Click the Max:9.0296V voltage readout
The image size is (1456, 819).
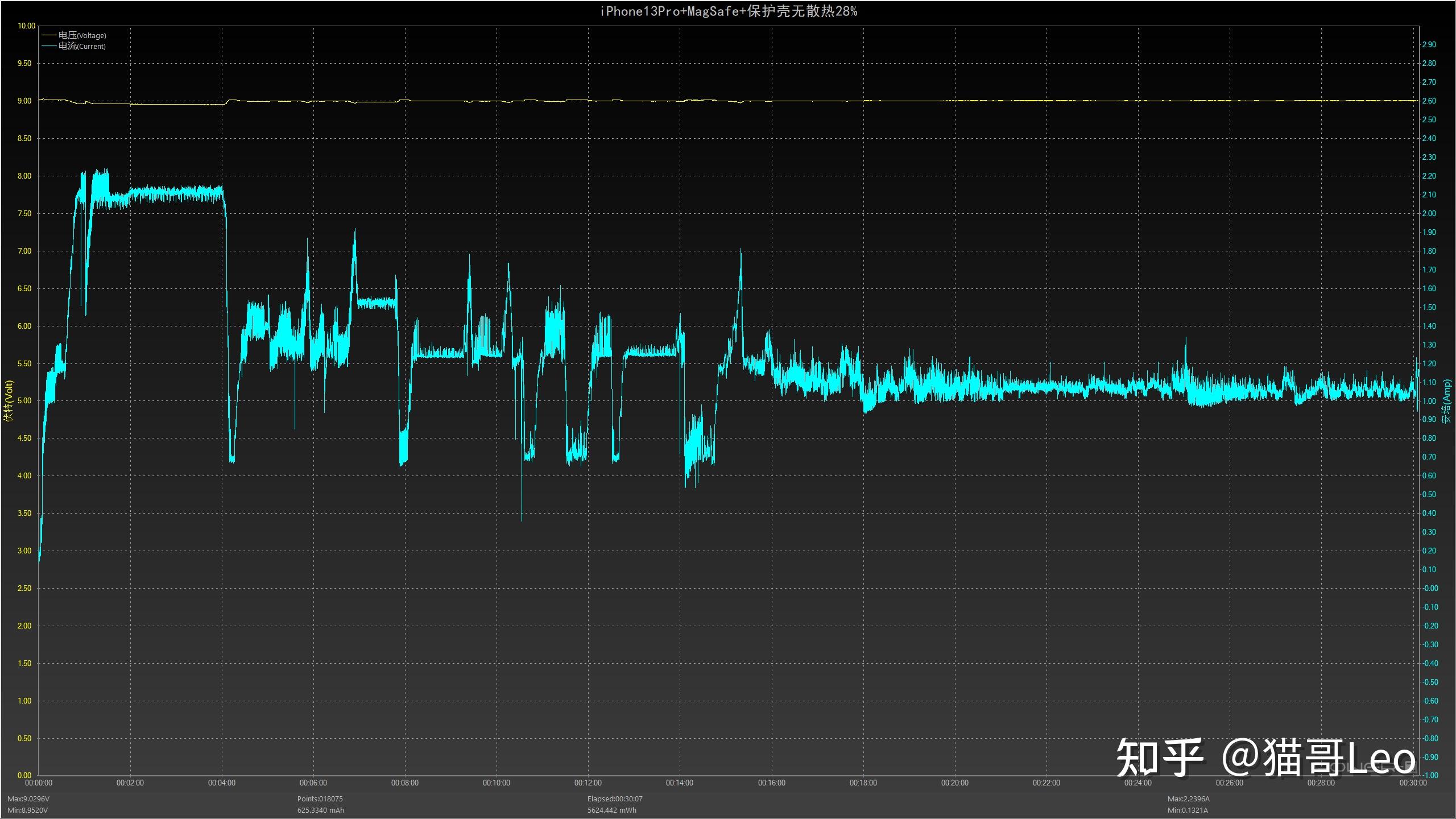pyautogui.click(x=28, y=799)
